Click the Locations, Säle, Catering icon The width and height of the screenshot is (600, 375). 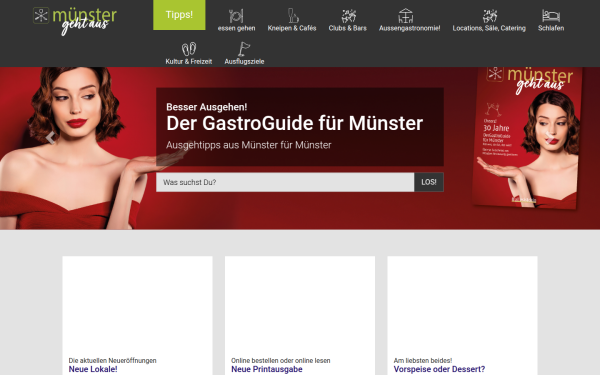click(x=490, y=16)
